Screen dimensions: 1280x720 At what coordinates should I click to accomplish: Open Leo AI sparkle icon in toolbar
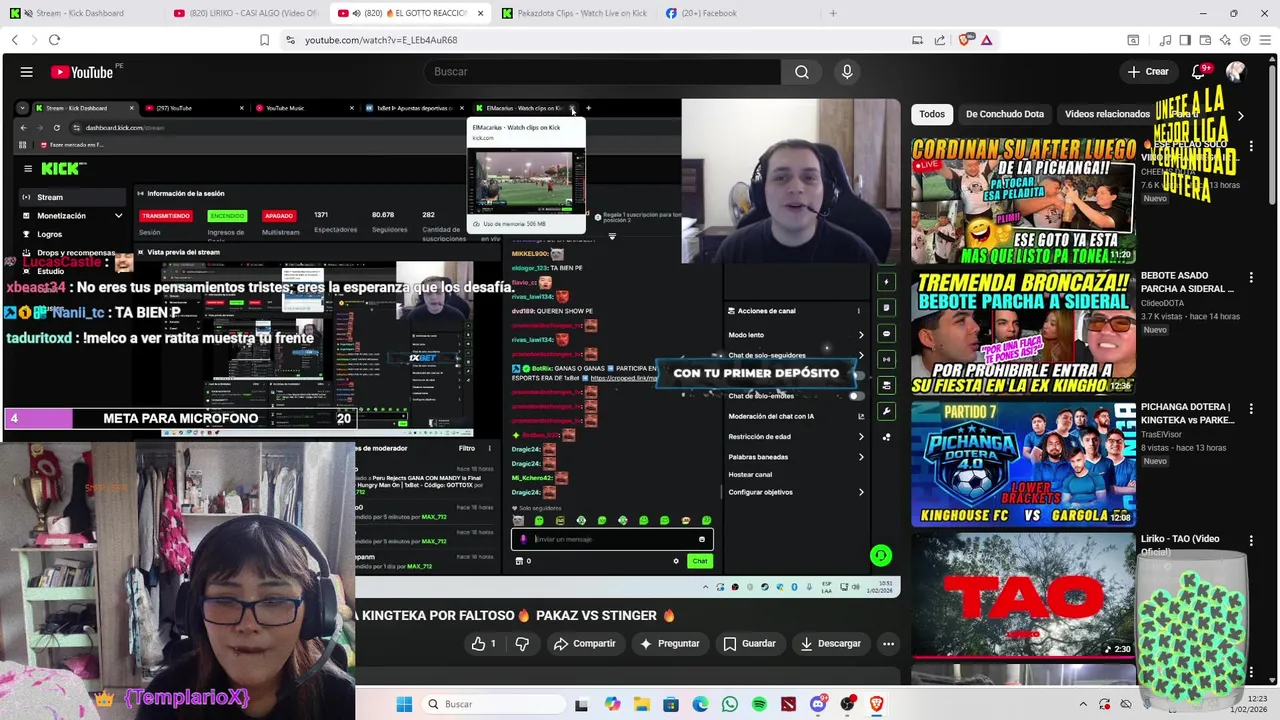coord(1225,40)
